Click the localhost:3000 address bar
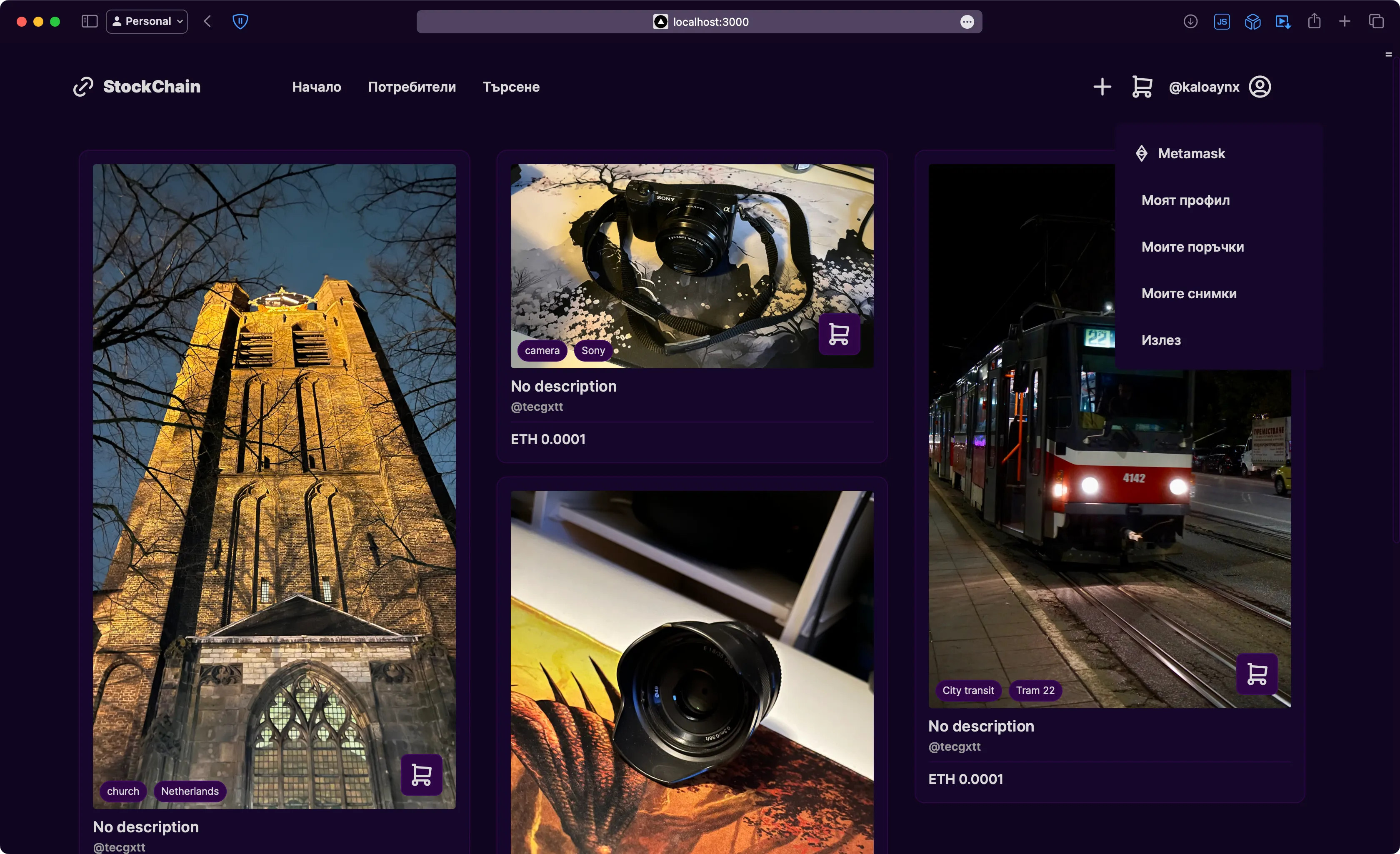 click(x=700, y=22)
